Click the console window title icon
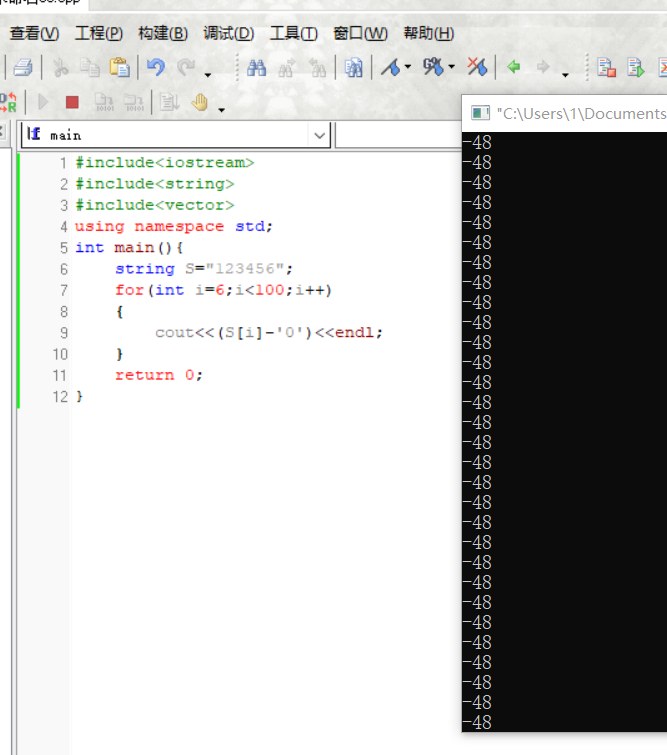Screen dimensions: 667x755 [x=480, y=113]
